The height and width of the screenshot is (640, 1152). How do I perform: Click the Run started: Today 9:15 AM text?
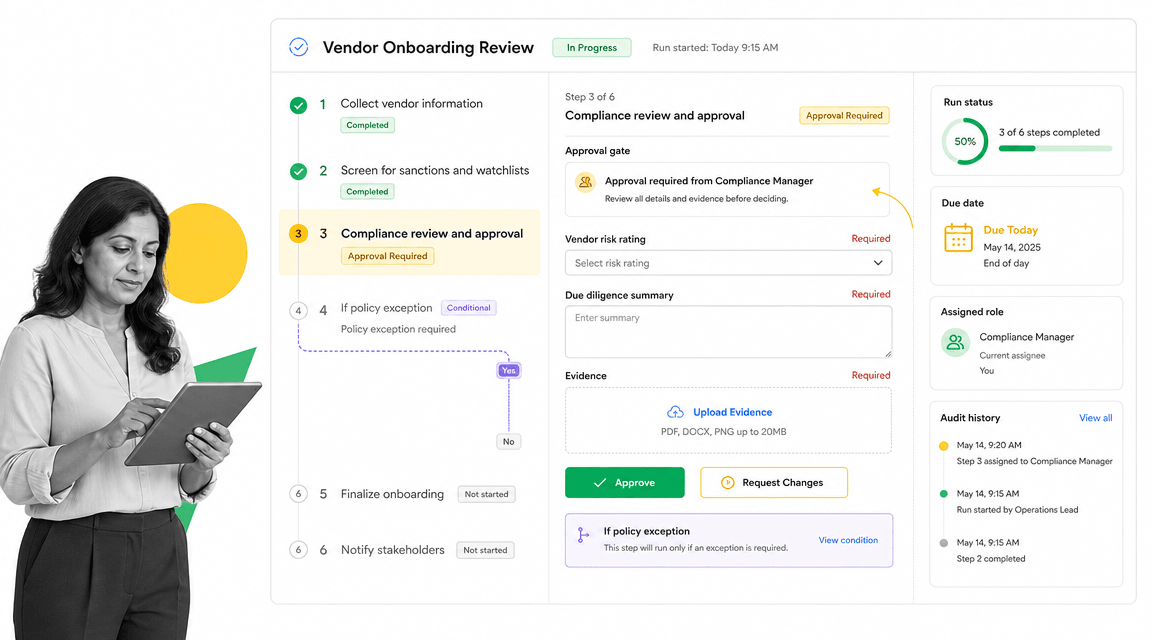tap(715, 48)
